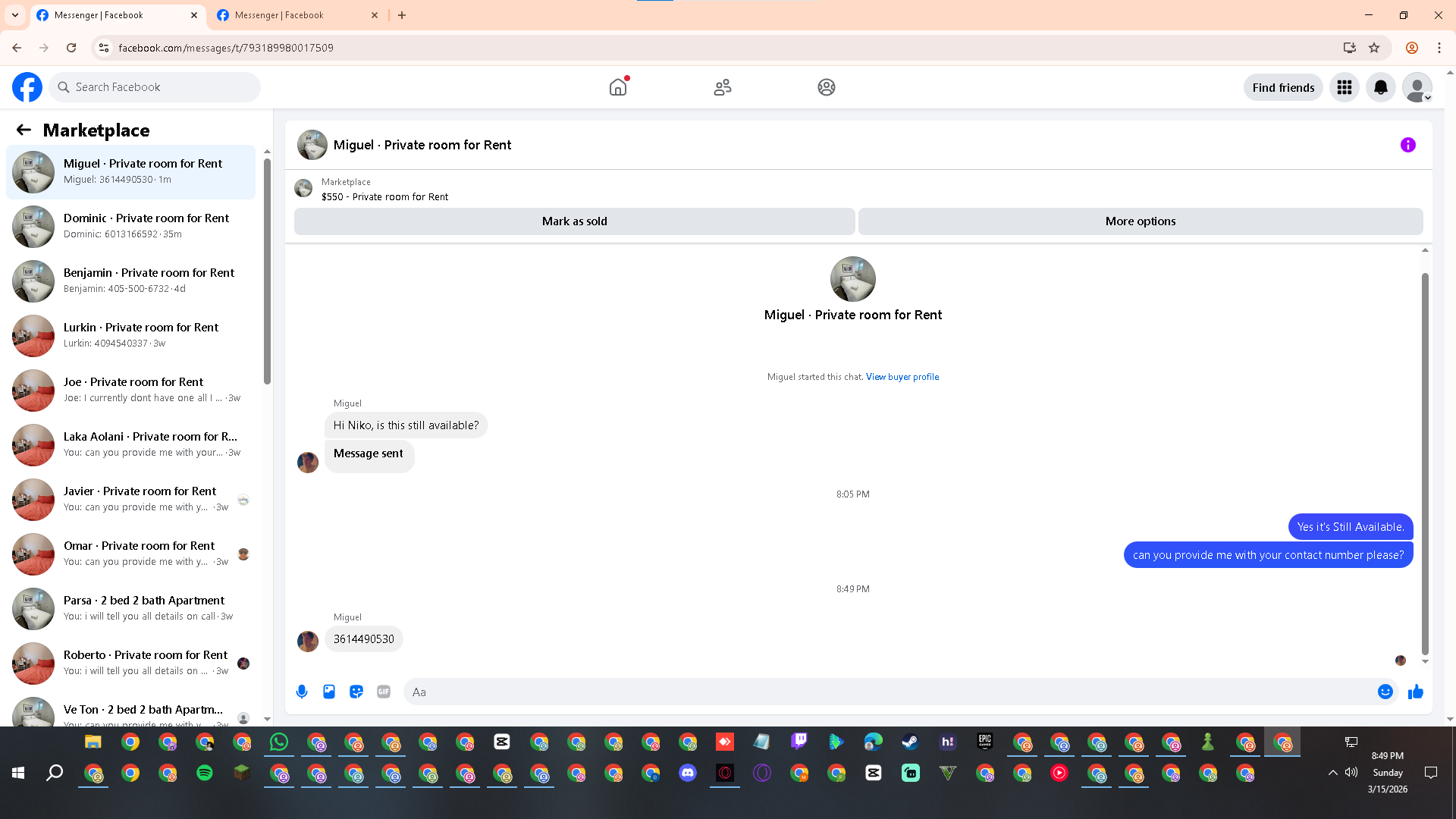Click the conversation list scrollbar

[x=267, y=271]
